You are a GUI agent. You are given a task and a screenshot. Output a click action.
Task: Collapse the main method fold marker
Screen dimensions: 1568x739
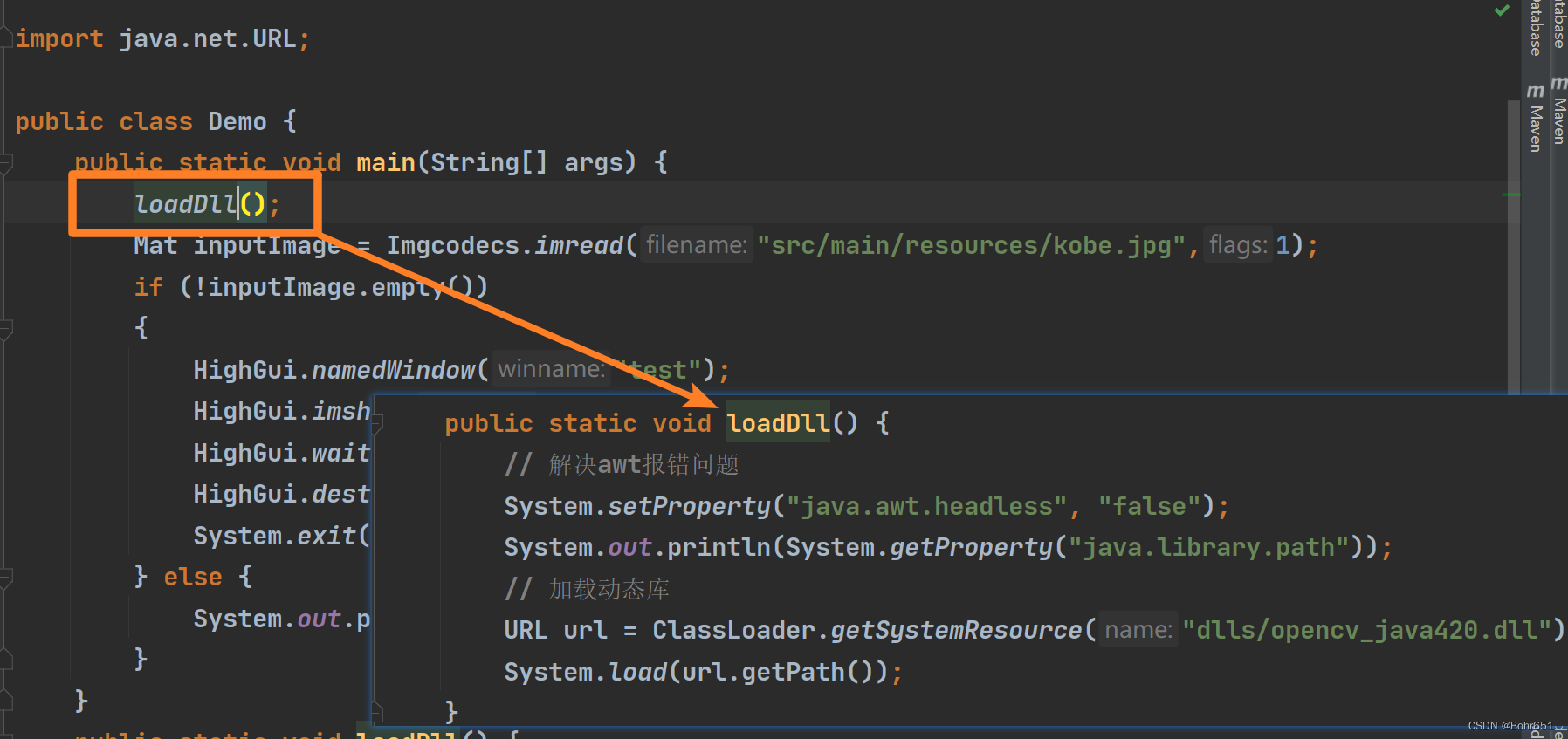click(6, 162)
